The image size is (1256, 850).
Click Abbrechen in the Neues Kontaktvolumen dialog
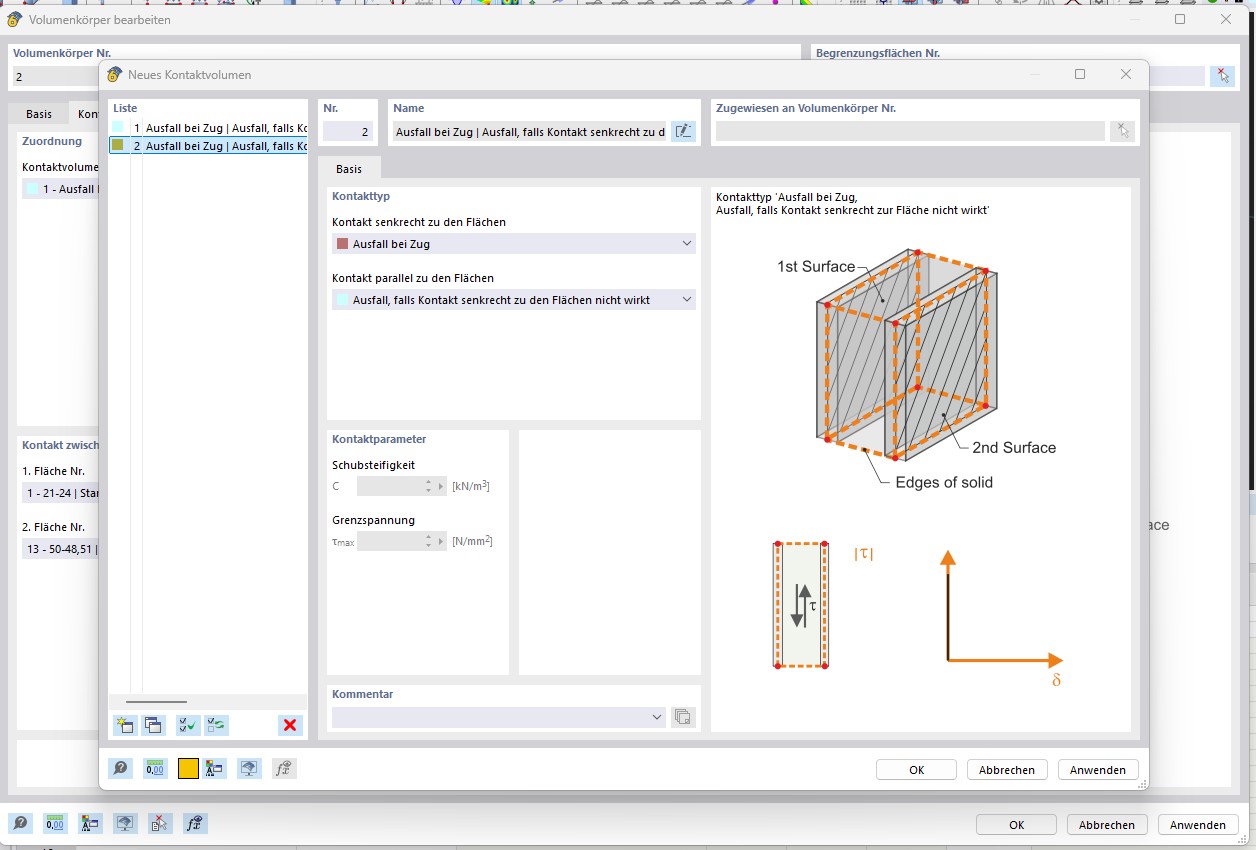coord(1007,770)
